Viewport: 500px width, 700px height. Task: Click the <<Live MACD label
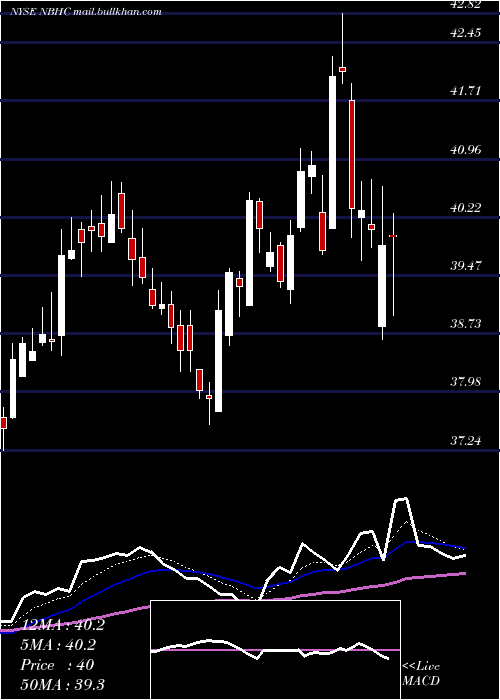point(421,673)
